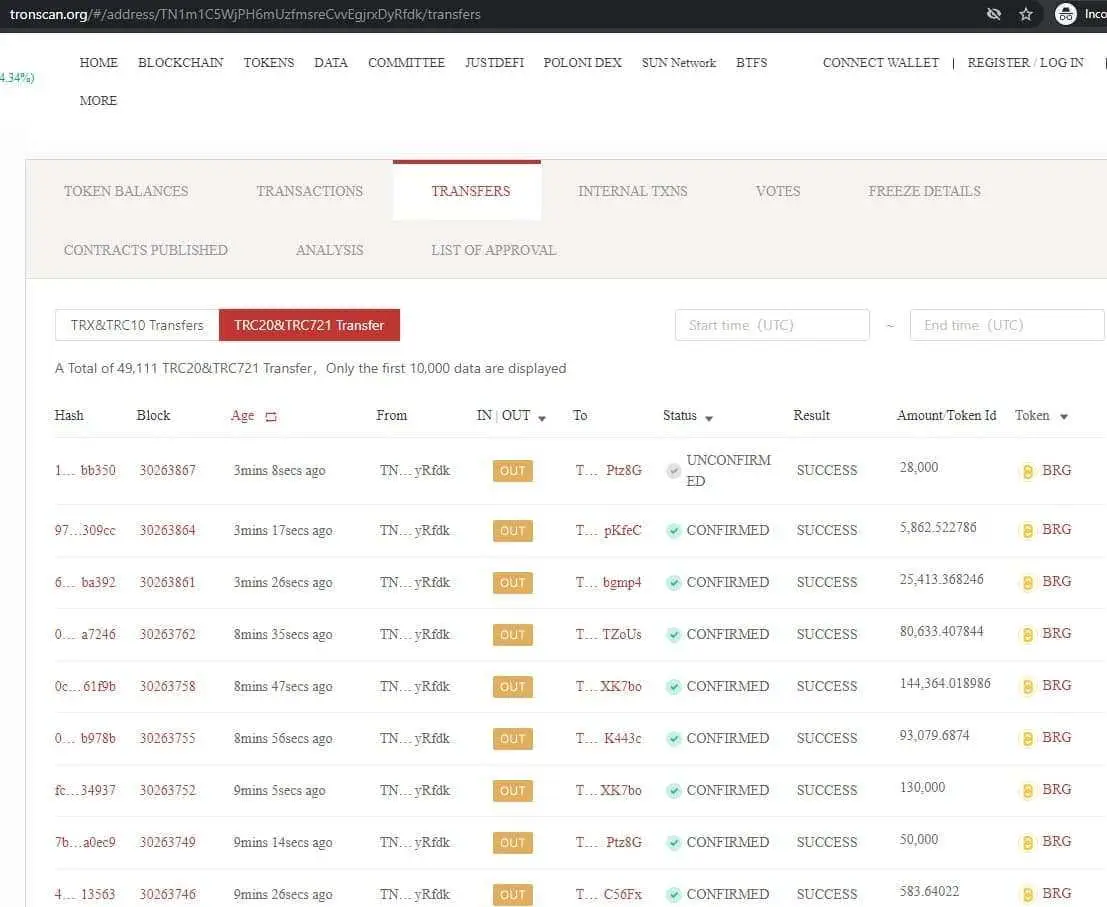Switch to the TOKEN BALANCES tab
Image resolution: width=1107 pixels, height=907 pixels.
[126, 191]
